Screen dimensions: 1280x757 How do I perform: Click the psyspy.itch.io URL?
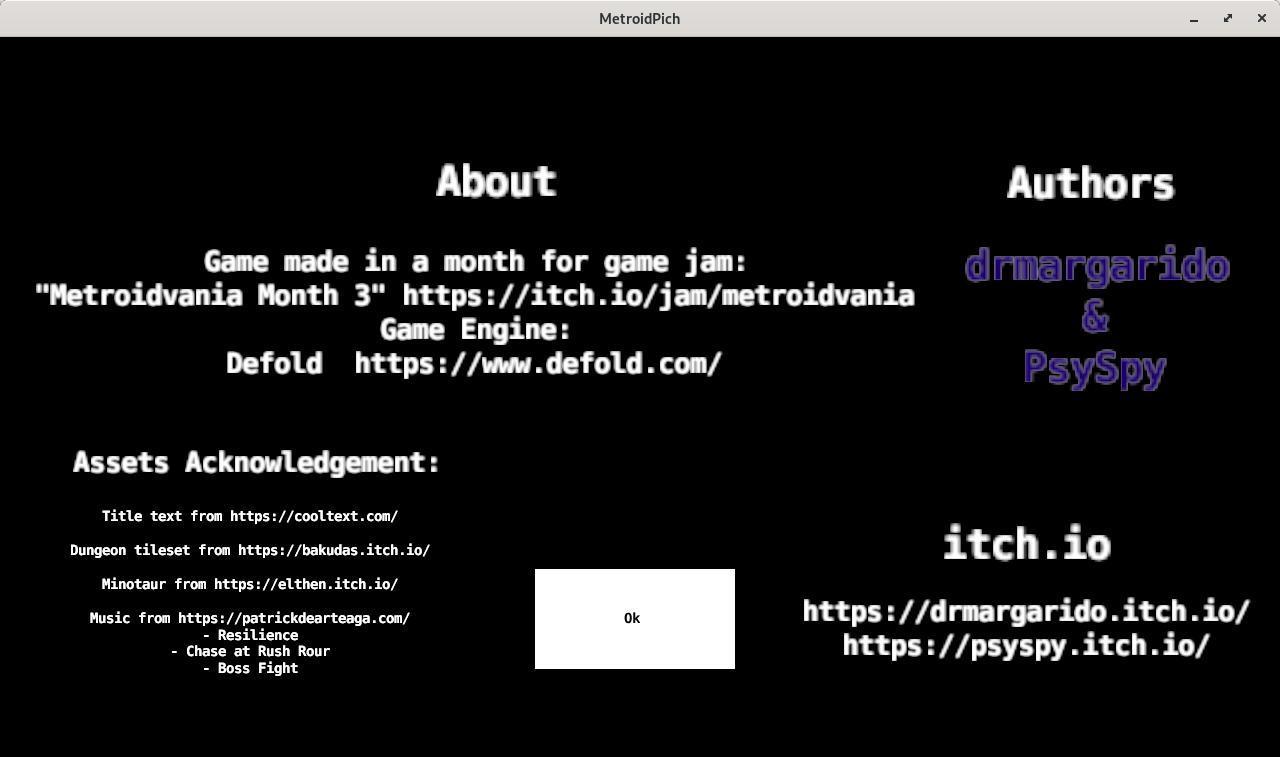[1027, 646]
